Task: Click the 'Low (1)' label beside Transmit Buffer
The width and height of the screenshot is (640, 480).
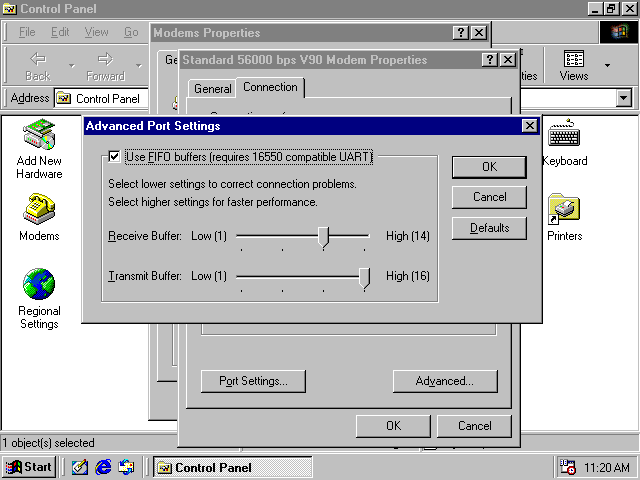Action: pyautogui.click(x=209, y=276)
